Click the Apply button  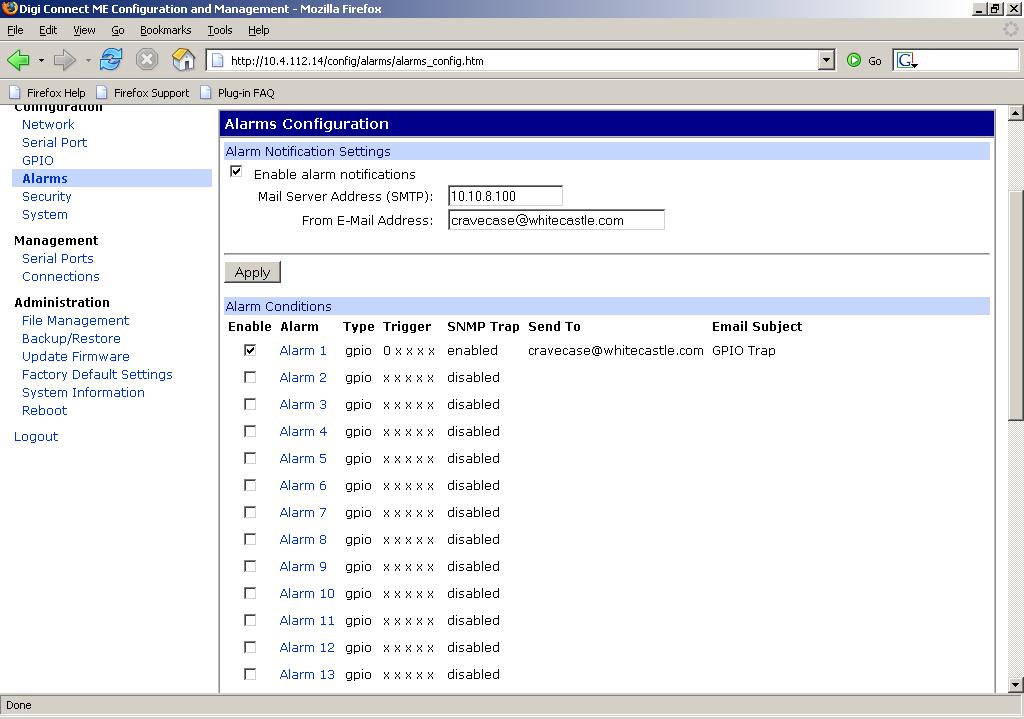(252, 272)
